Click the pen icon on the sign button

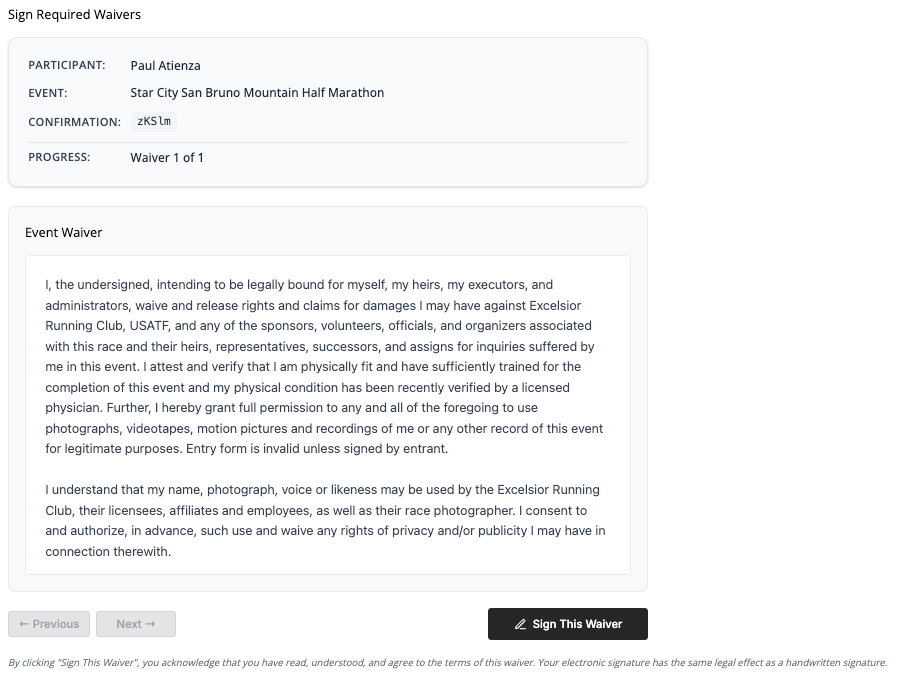pyautogui.click(x=520, y=624)
